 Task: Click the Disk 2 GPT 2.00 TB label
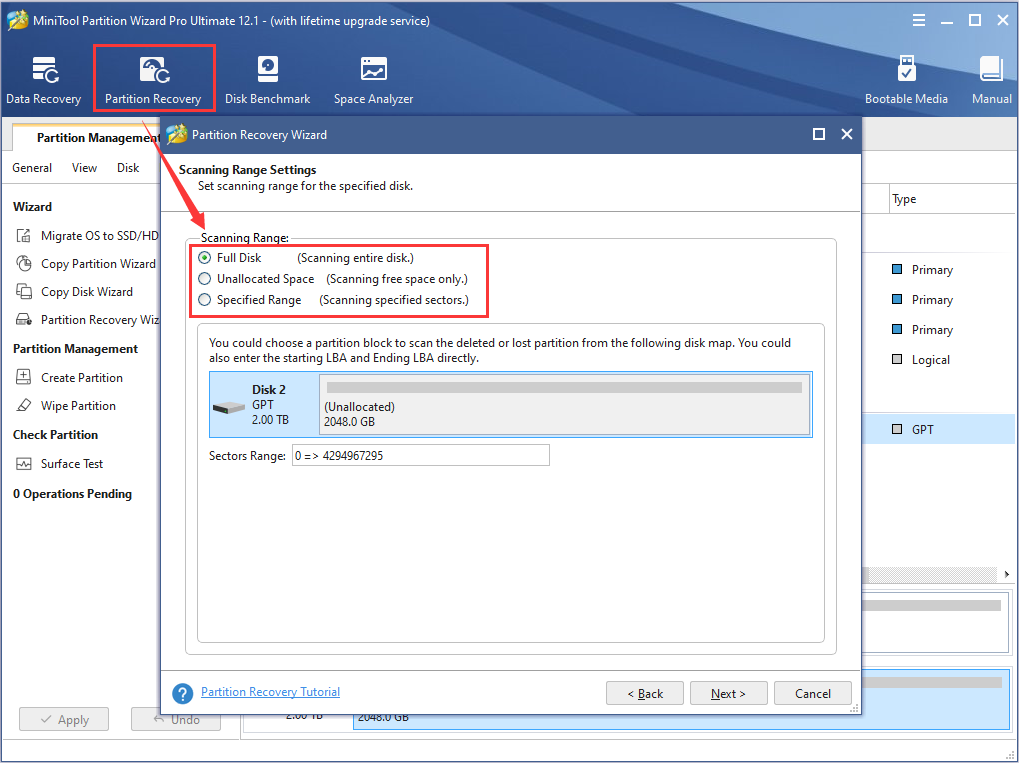pos(270,404)
